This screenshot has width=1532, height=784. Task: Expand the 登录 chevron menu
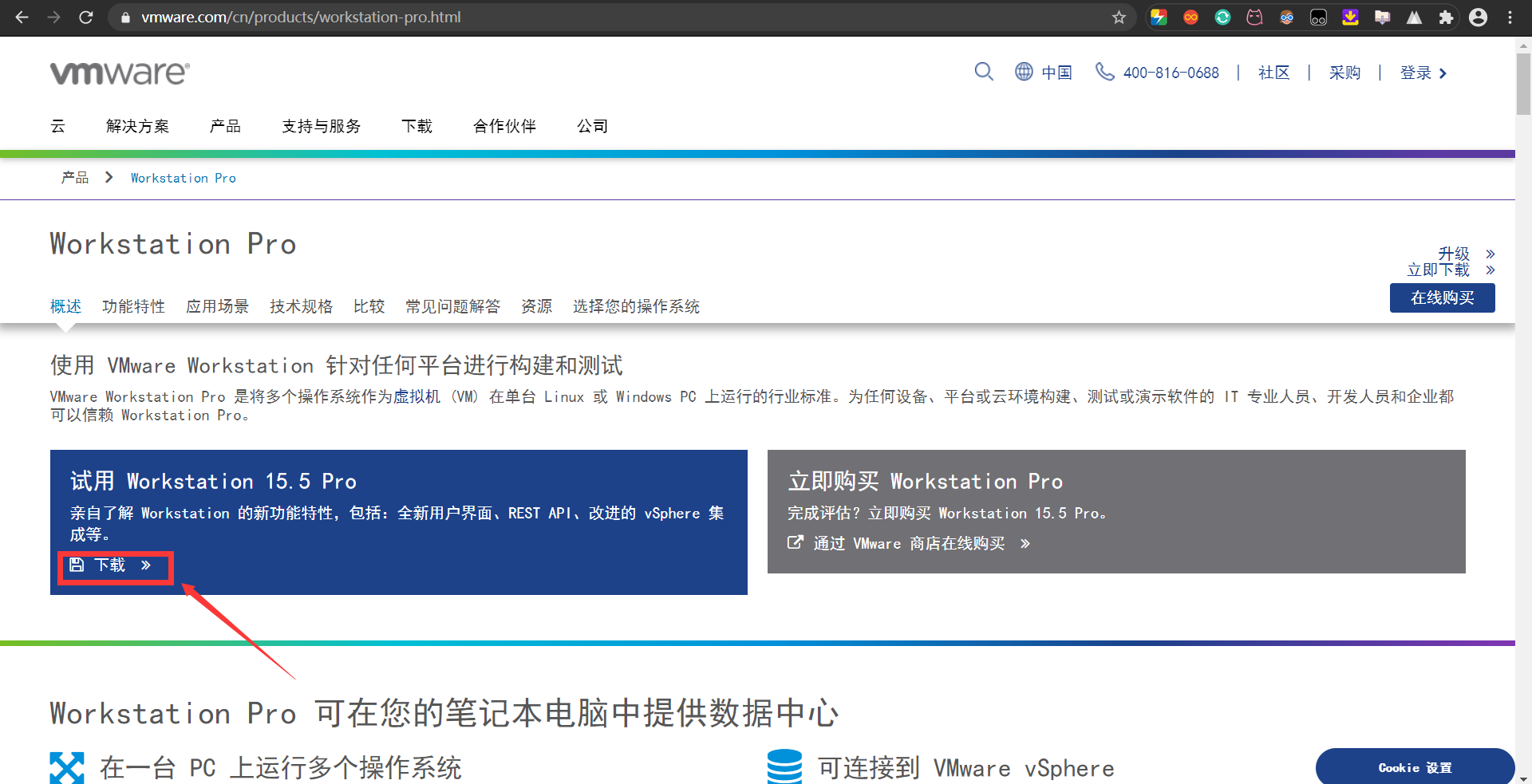(x=1443, y=73)
